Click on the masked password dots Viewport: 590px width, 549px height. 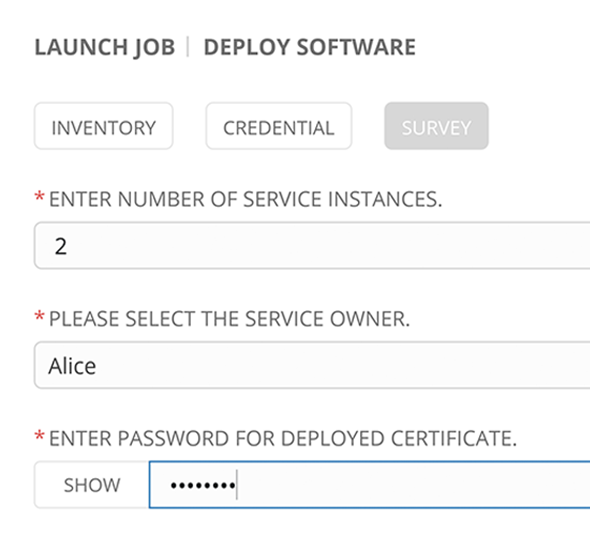203,485
